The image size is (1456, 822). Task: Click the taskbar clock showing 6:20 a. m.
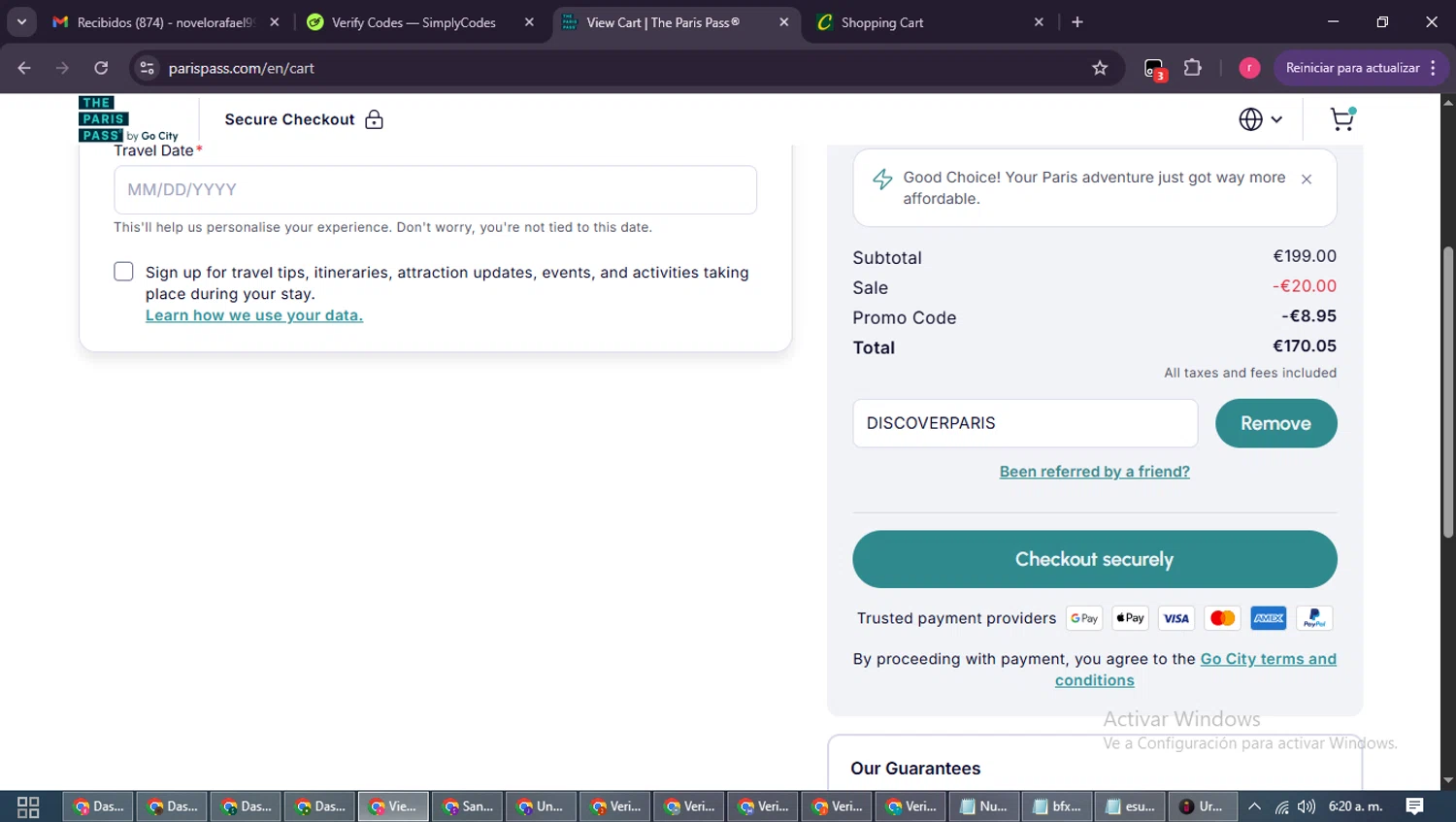(1355, 806)
